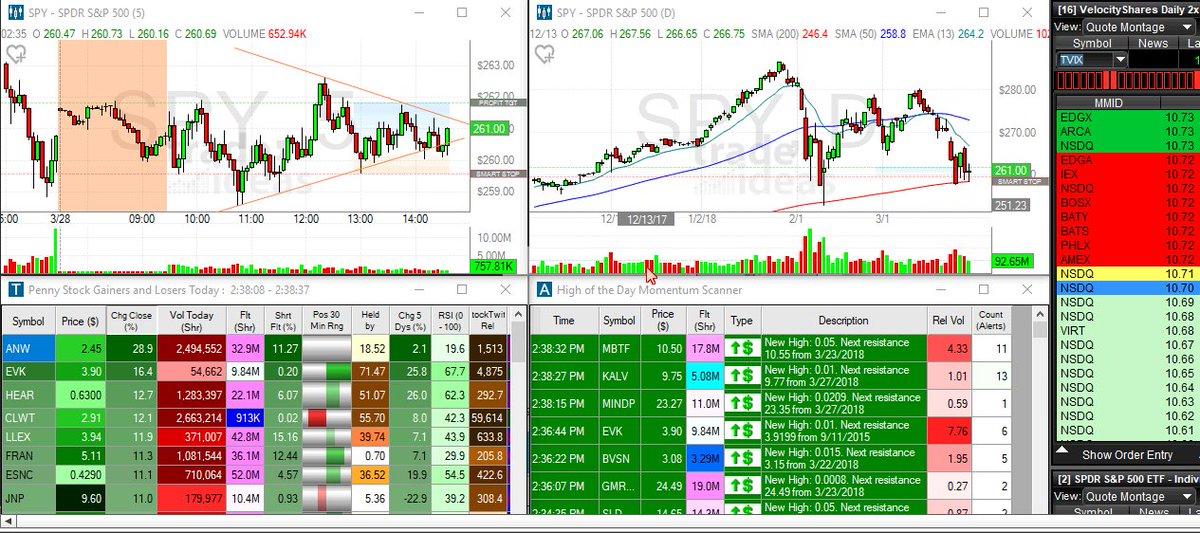Click the candlestick icon in SPY (5) chart title
Viewport: 1200px width, 533px height.
(x=14, y=12)
